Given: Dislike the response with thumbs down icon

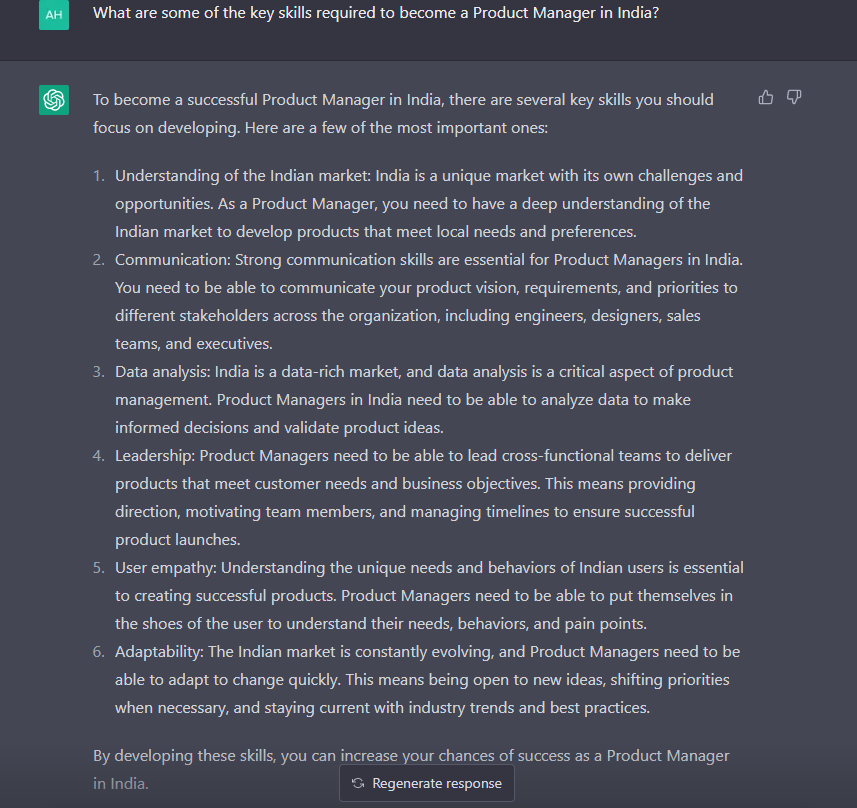Looking at the screenshot, I should pos(794,97).
